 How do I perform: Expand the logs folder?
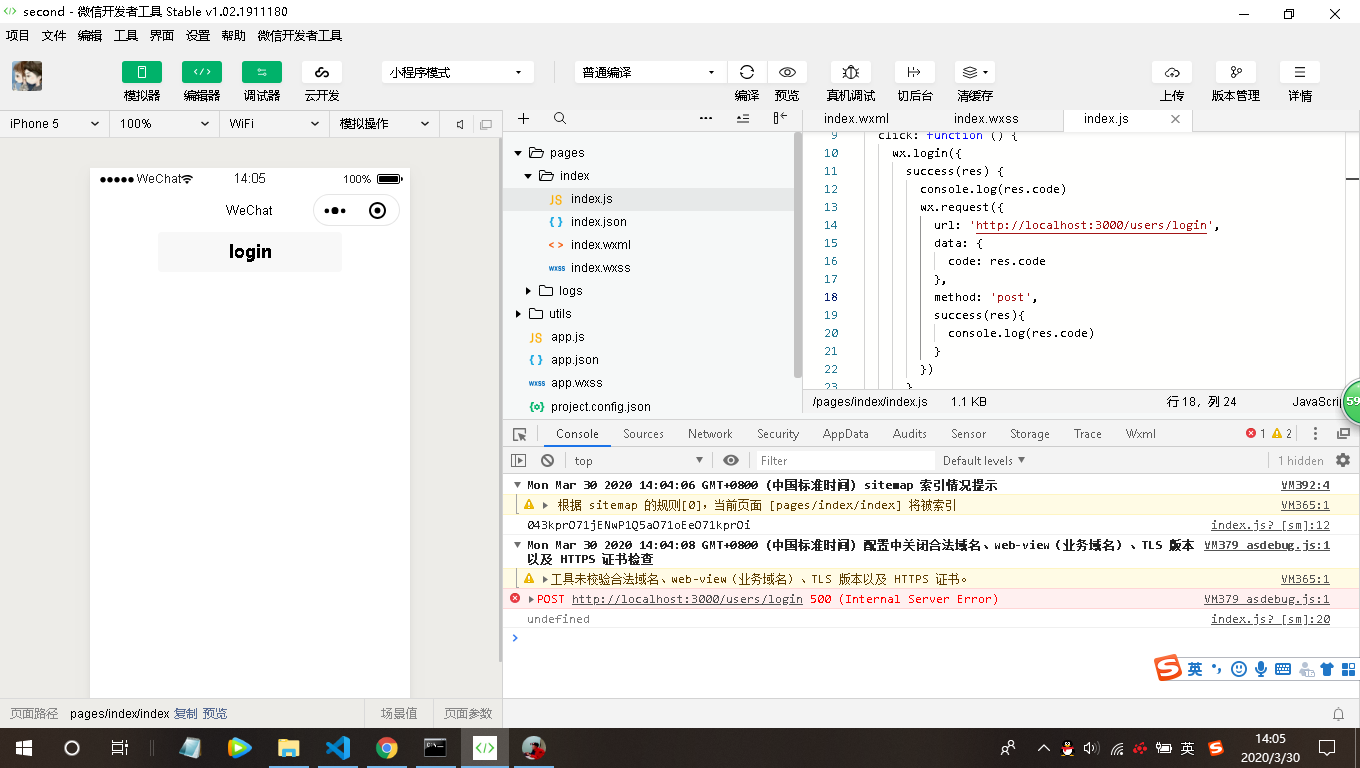(529, 291)
